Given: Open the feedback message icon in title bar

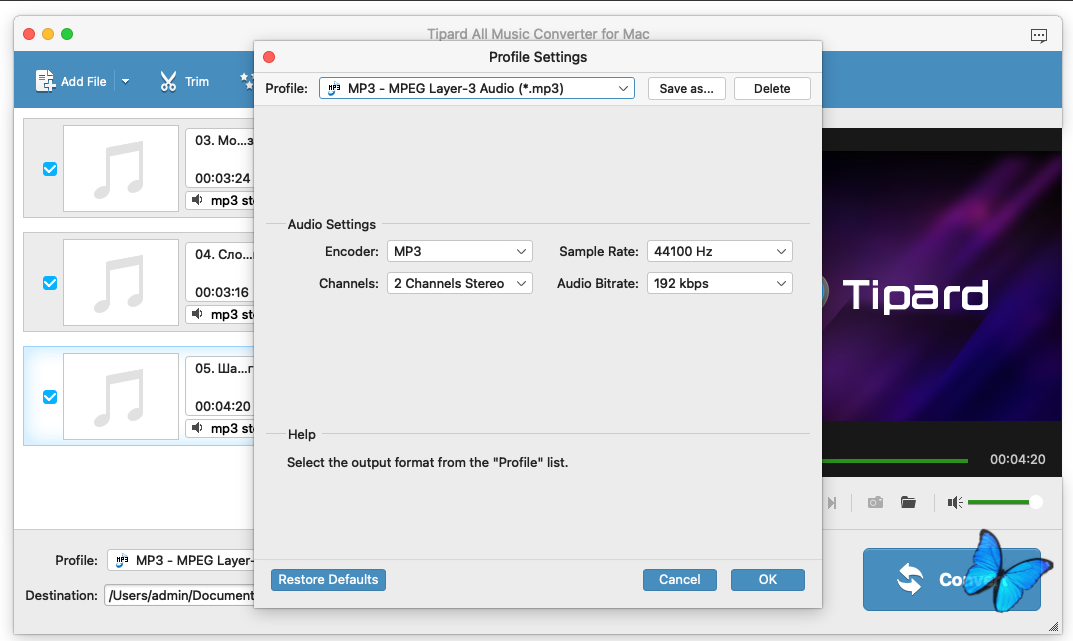Looking at the screenshot, I should (x=1039, y=36).
